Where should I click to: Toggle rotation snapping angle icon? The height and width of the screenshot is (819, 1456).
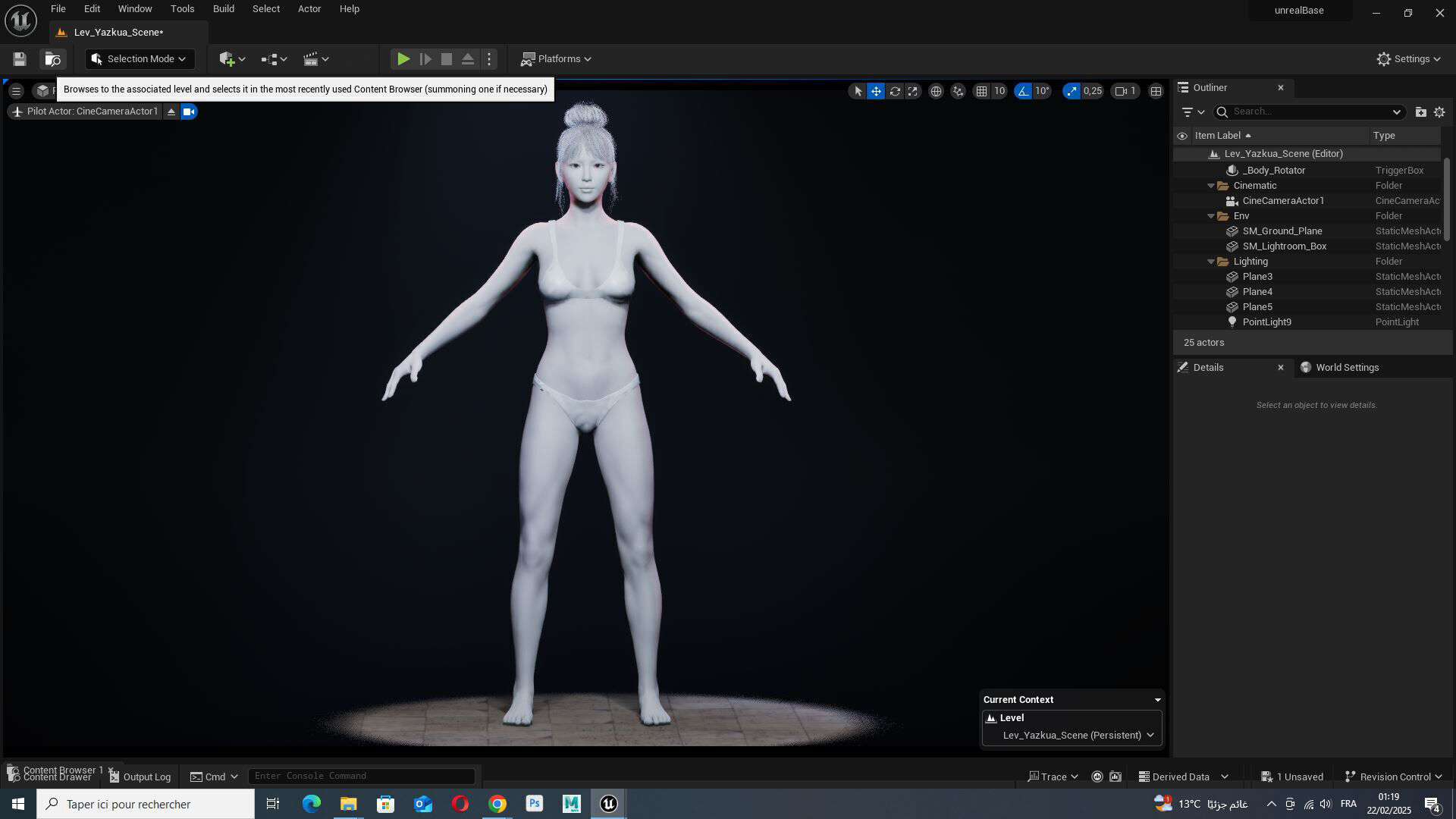1023,91
